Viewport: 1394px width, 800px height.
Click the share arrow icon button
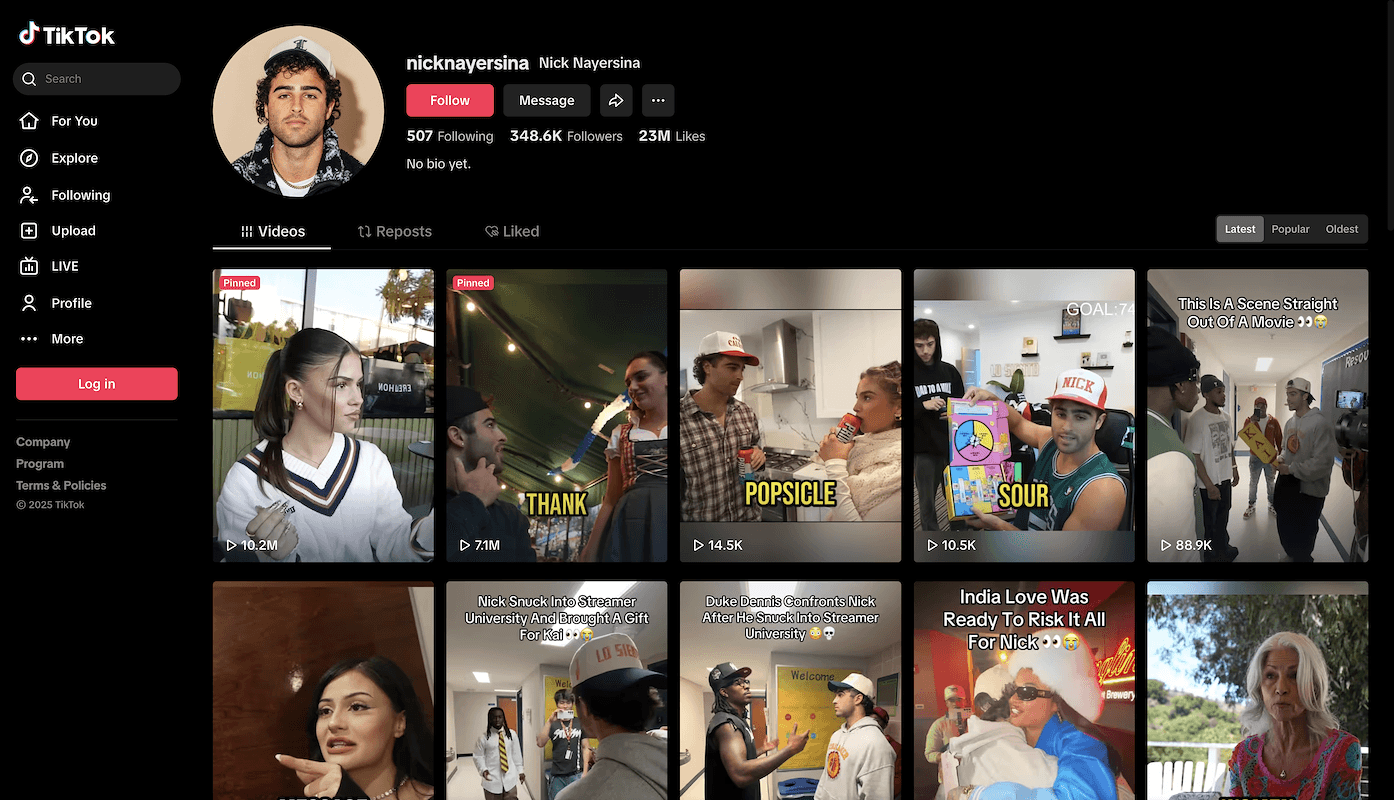(x=616, y=100)
